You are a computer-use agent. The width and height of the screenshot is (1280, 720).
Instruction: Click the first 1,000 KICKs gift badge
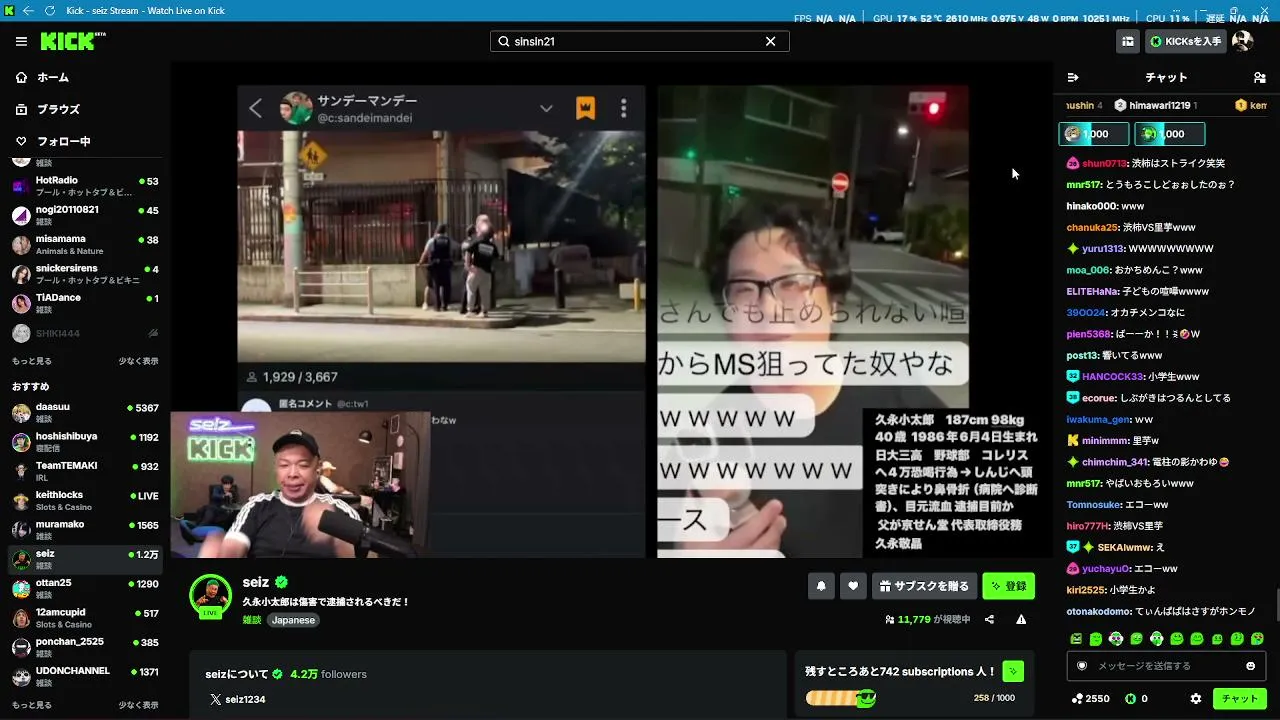[x=1094, y=134]
